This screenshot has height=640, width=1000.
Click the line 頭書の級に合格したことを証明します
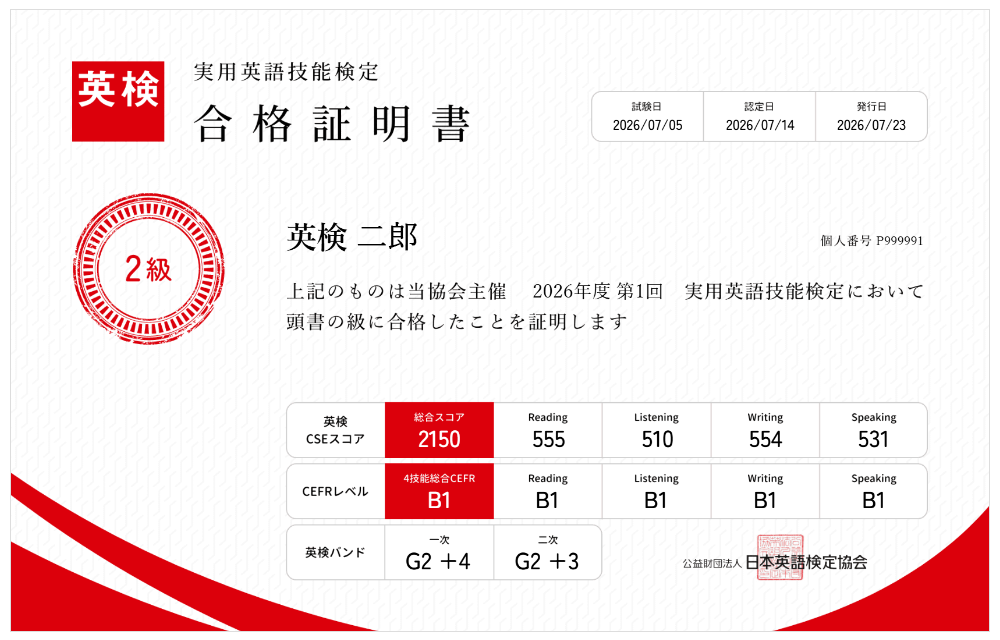457,321
